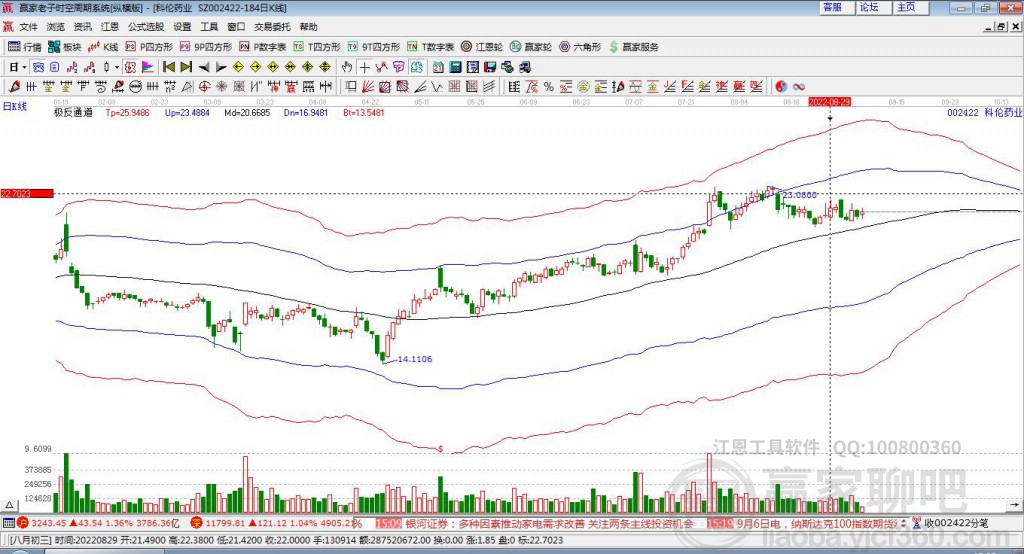Open the 帮助 menu
Viewport: 1024px width, 554px height.
coord(308,27)
